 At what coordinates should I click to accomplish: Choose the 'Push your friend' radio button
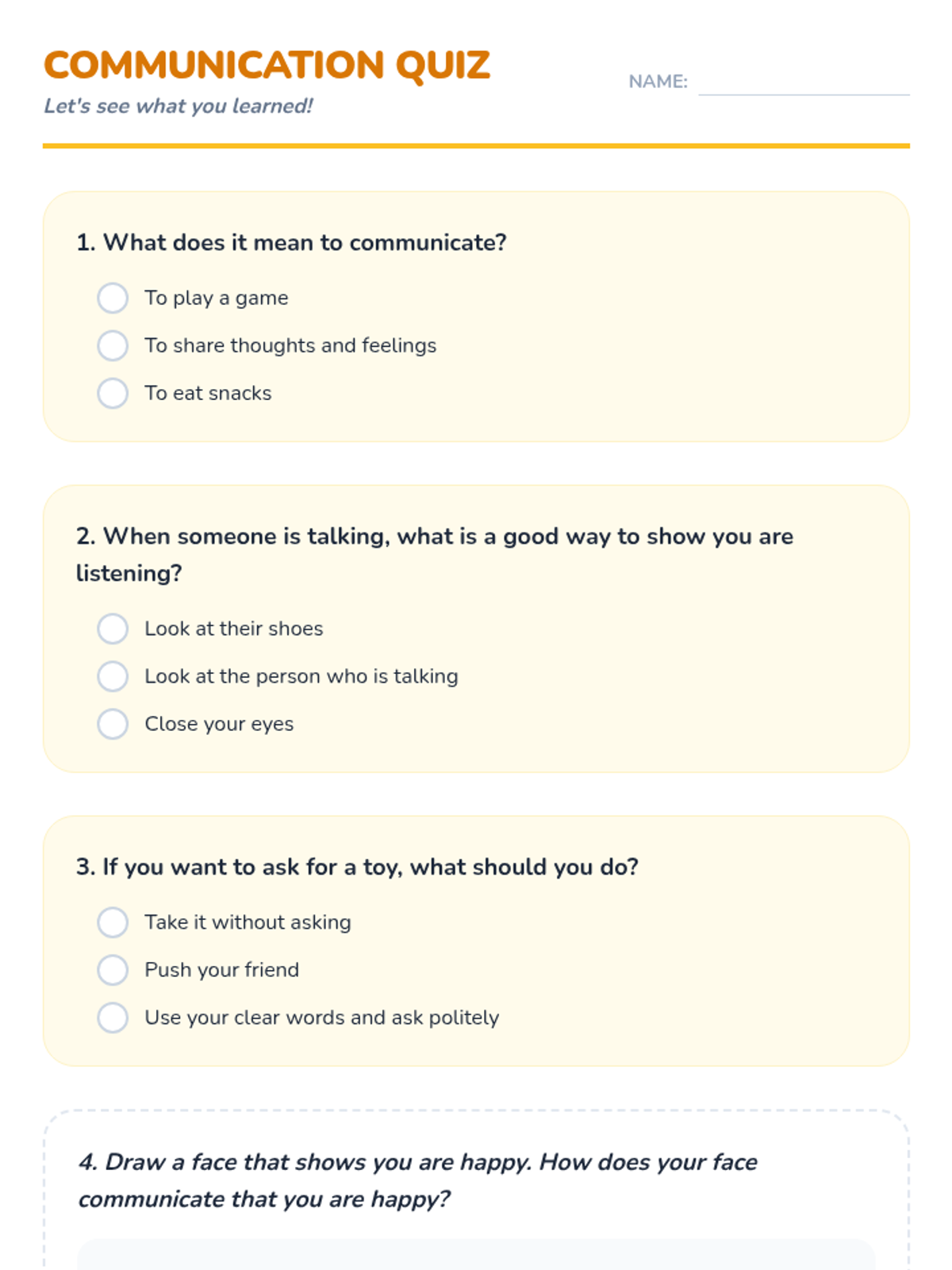113,970
